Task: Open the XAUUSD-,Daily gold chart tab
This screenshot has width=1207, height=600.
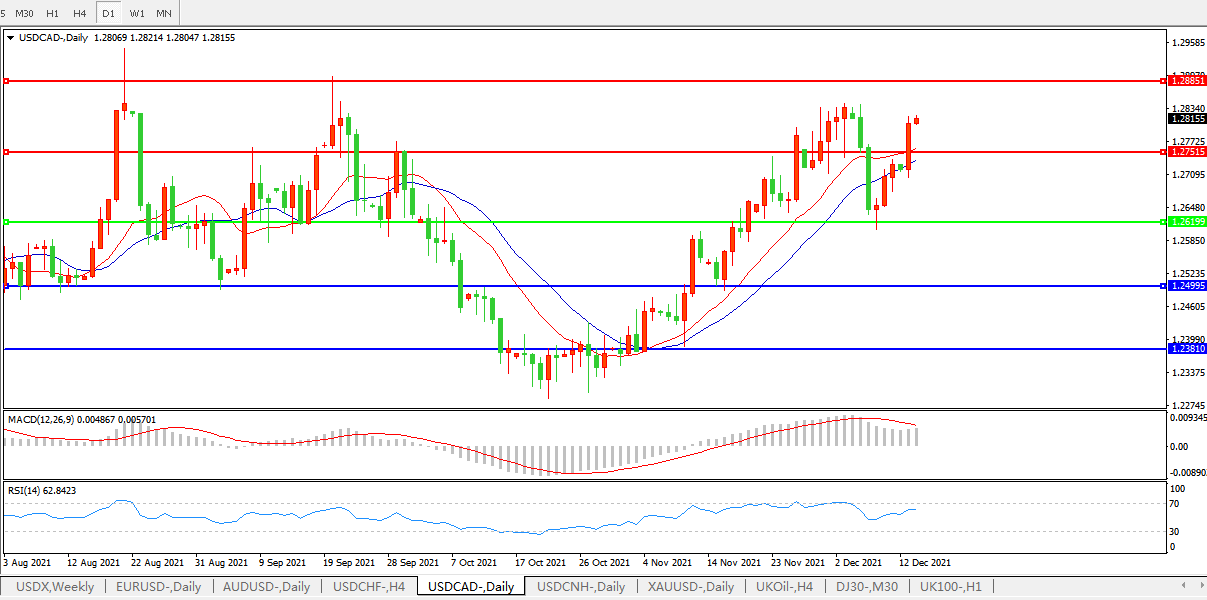Action: coord(691,587)
